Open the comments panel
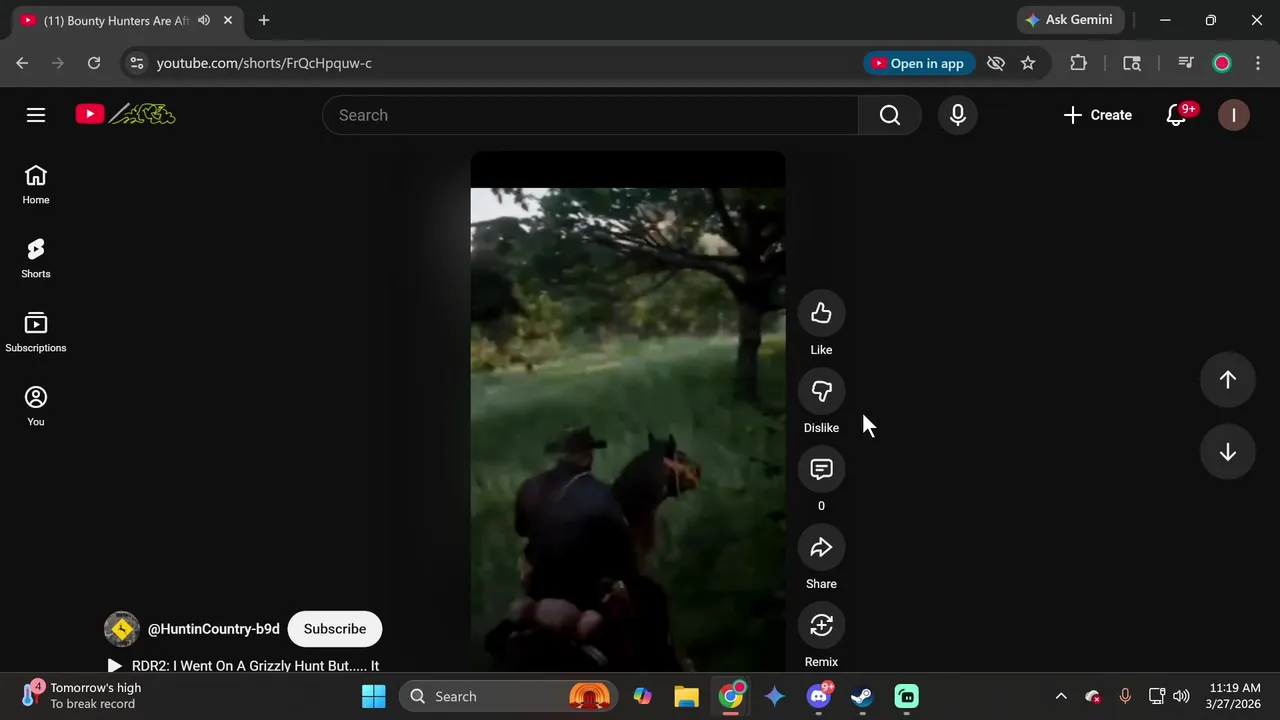Viewport: 1280px width, 720px height. [821, 470]
